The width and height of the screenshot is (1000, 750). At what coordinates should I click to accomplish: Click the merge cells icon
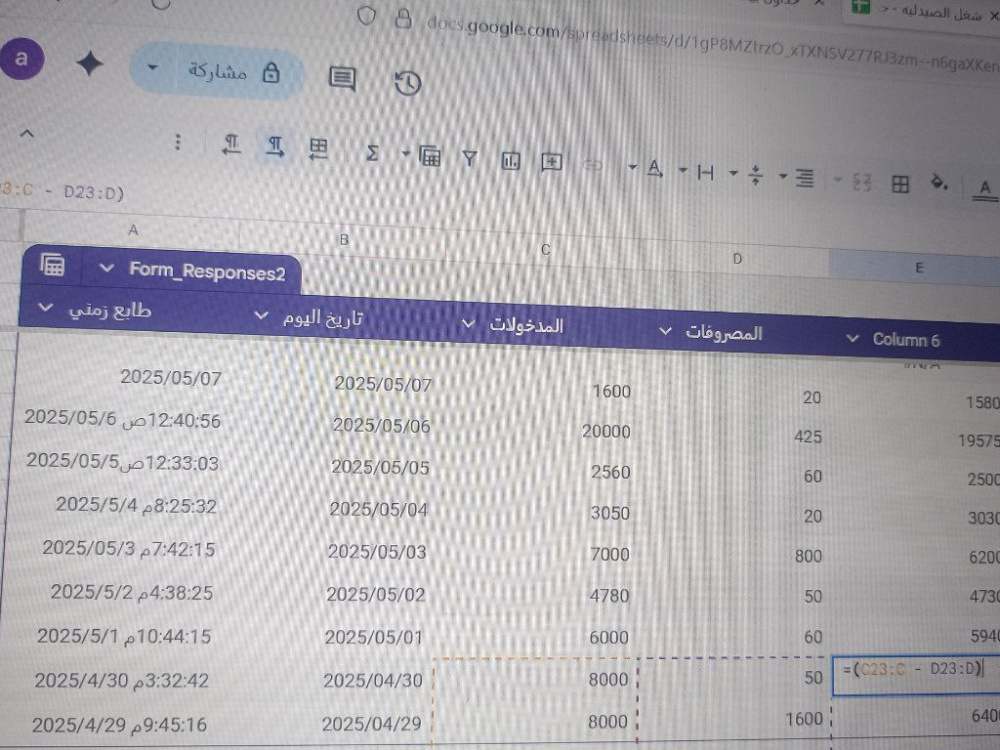click(x=862, y=182)
